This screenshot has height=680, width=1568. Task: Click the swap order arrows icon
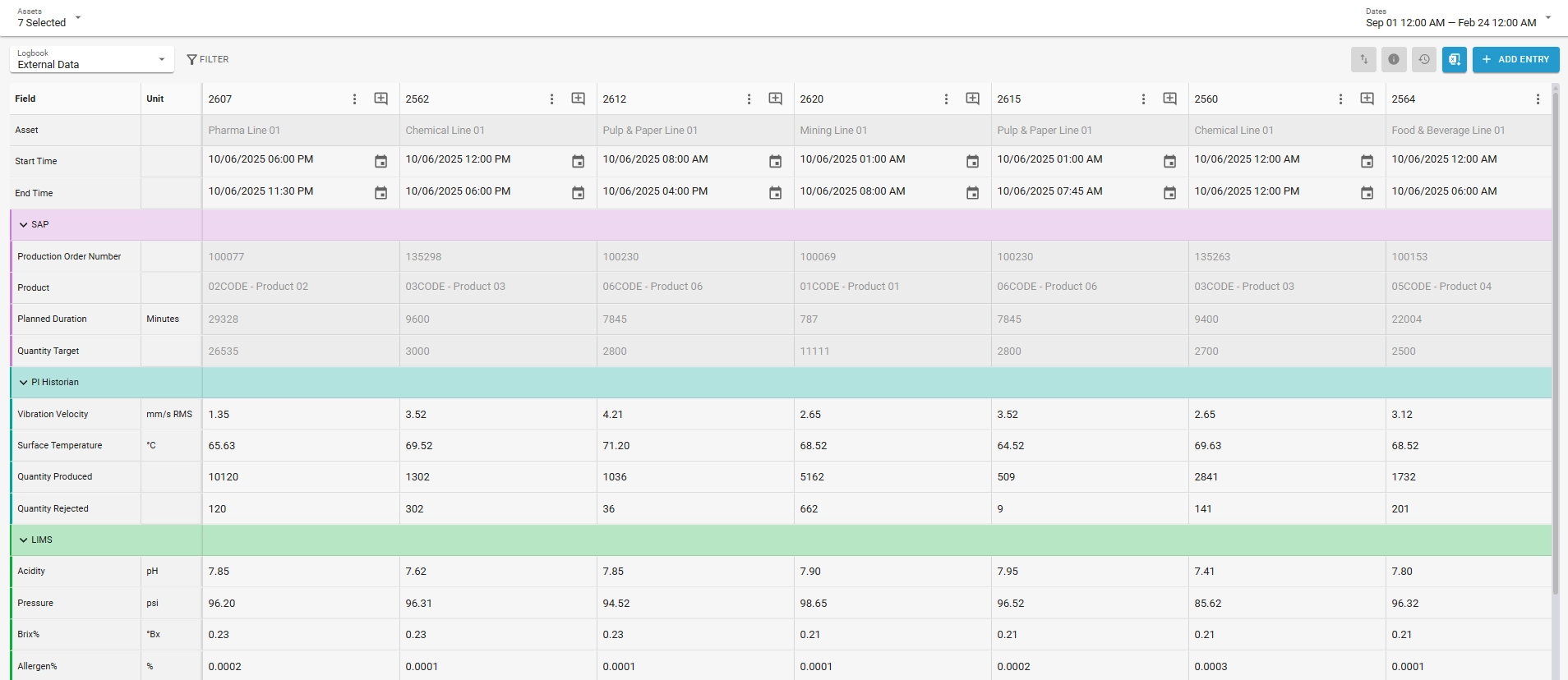click(x=1363, y=59)
